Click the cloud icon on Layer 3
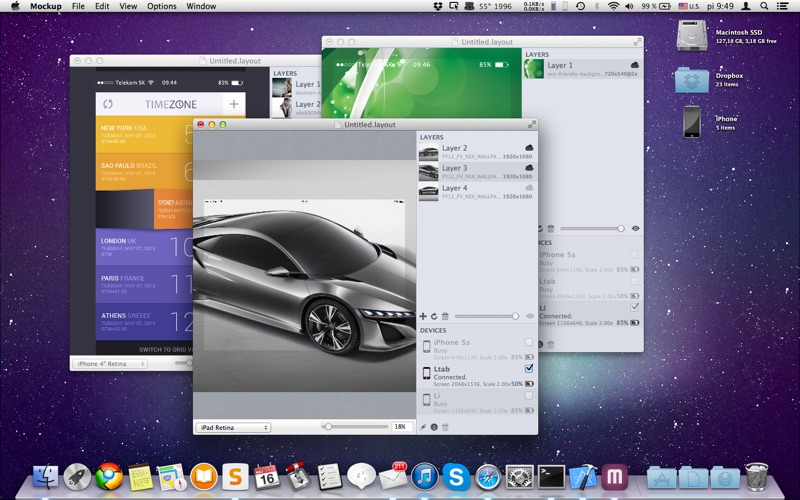The height and width of the screenshot is (500, 800). click(529, 168)
